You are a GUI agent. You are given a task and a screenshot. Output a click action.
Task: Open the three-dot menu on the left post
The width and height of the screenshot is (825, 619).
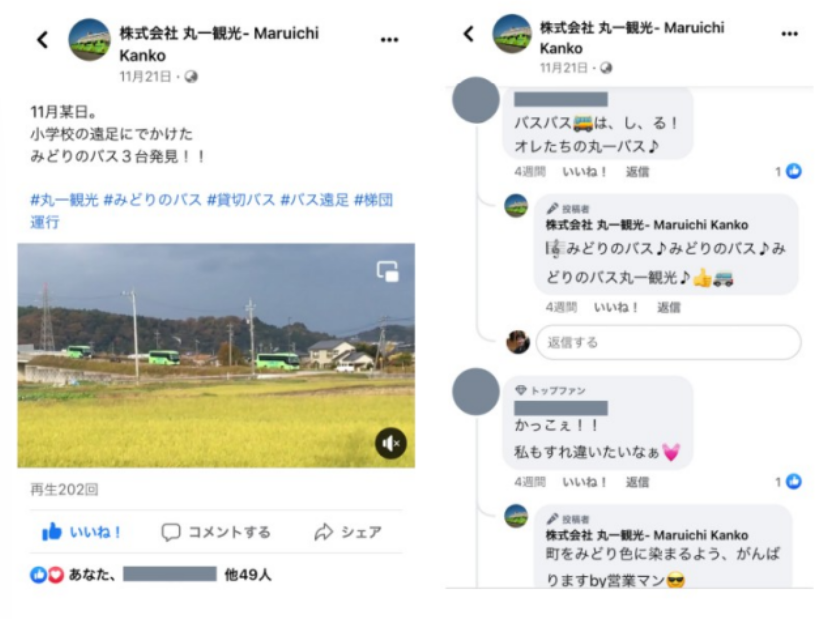[x=389, y=39]
